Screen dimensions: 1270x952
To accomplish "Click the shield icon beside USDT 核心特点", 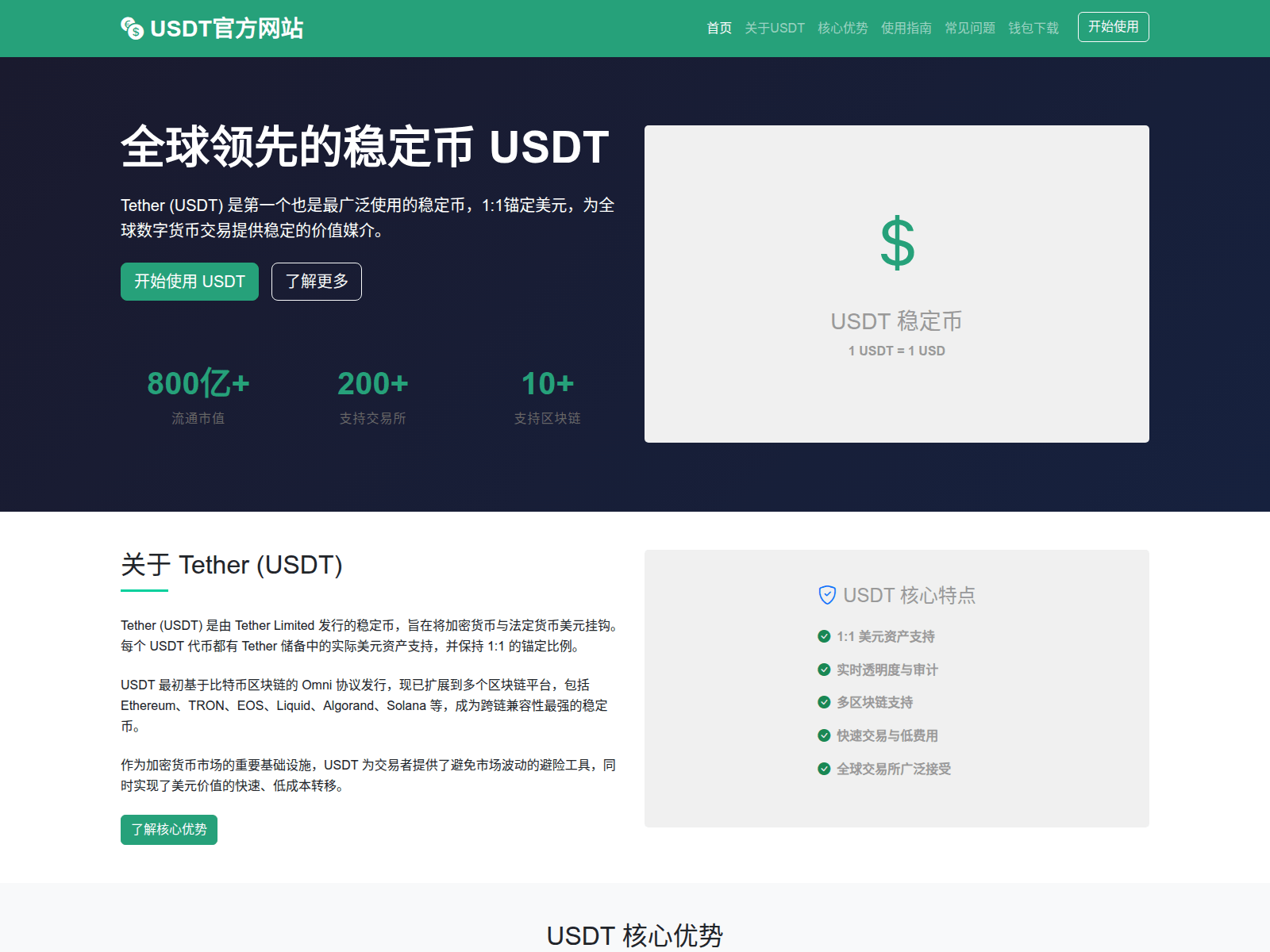I will [826, 595].
